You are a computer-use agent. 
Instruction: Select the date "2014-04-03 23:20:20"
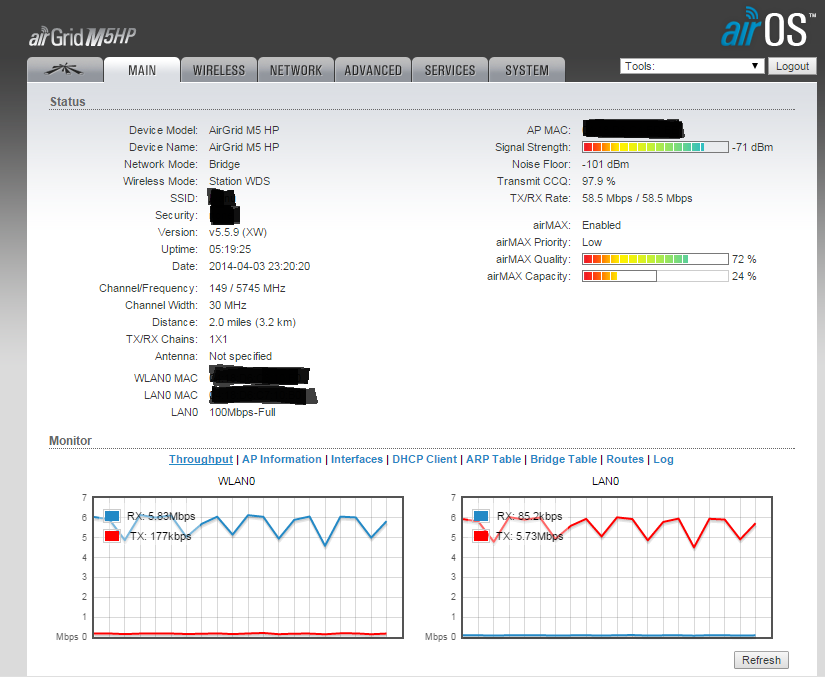click(259, 266)
